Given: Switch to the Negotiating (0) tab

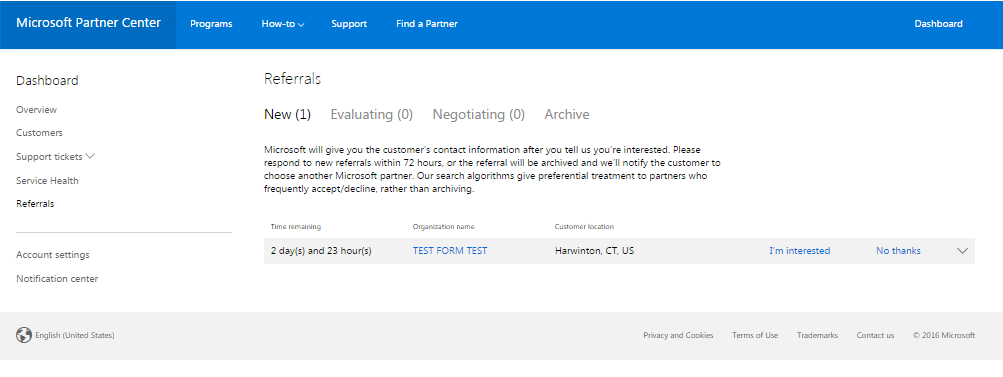Looking at the screenshot, I should point(478,115).
